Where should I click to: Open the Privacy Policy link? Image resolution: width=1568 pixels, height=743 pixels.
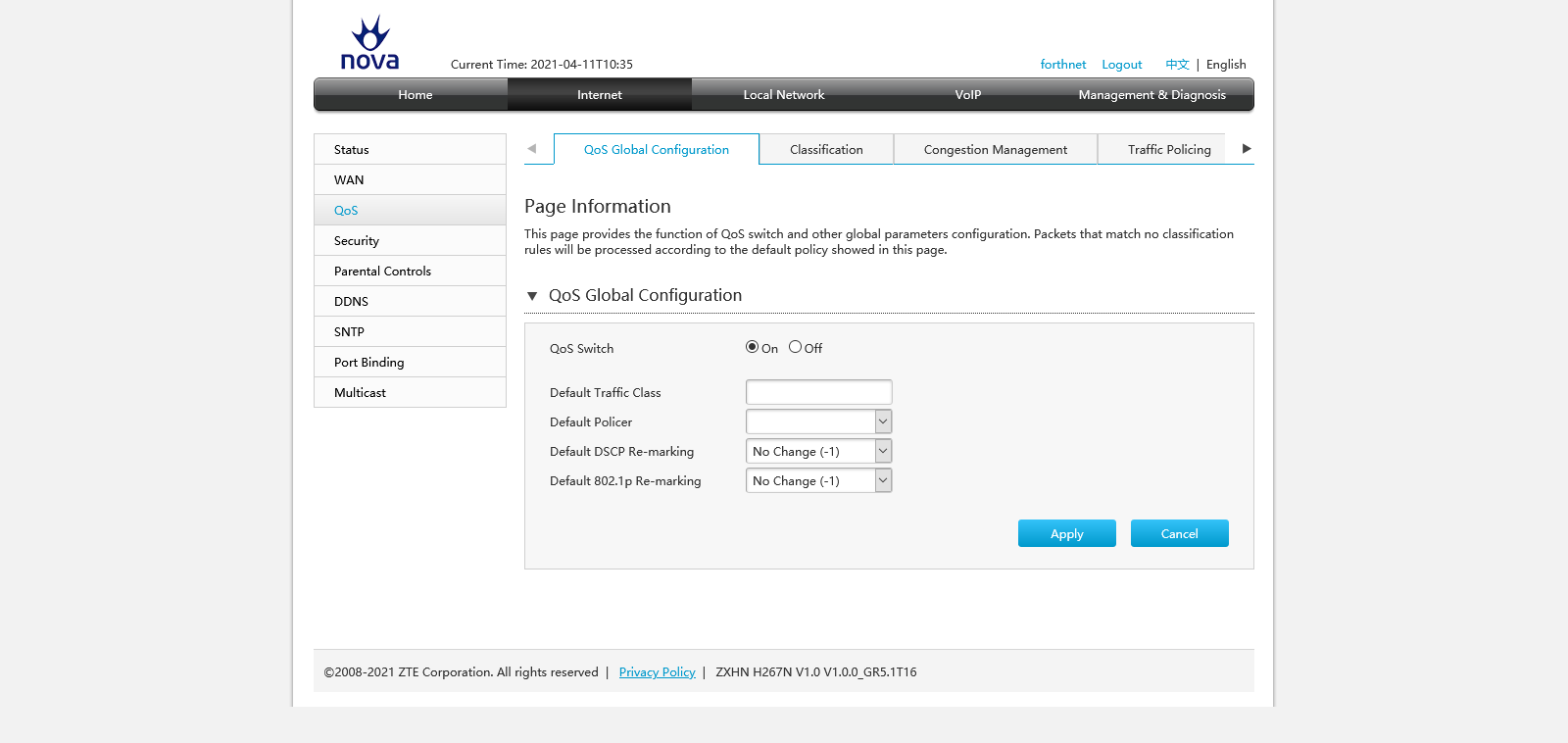pos(657,672)
